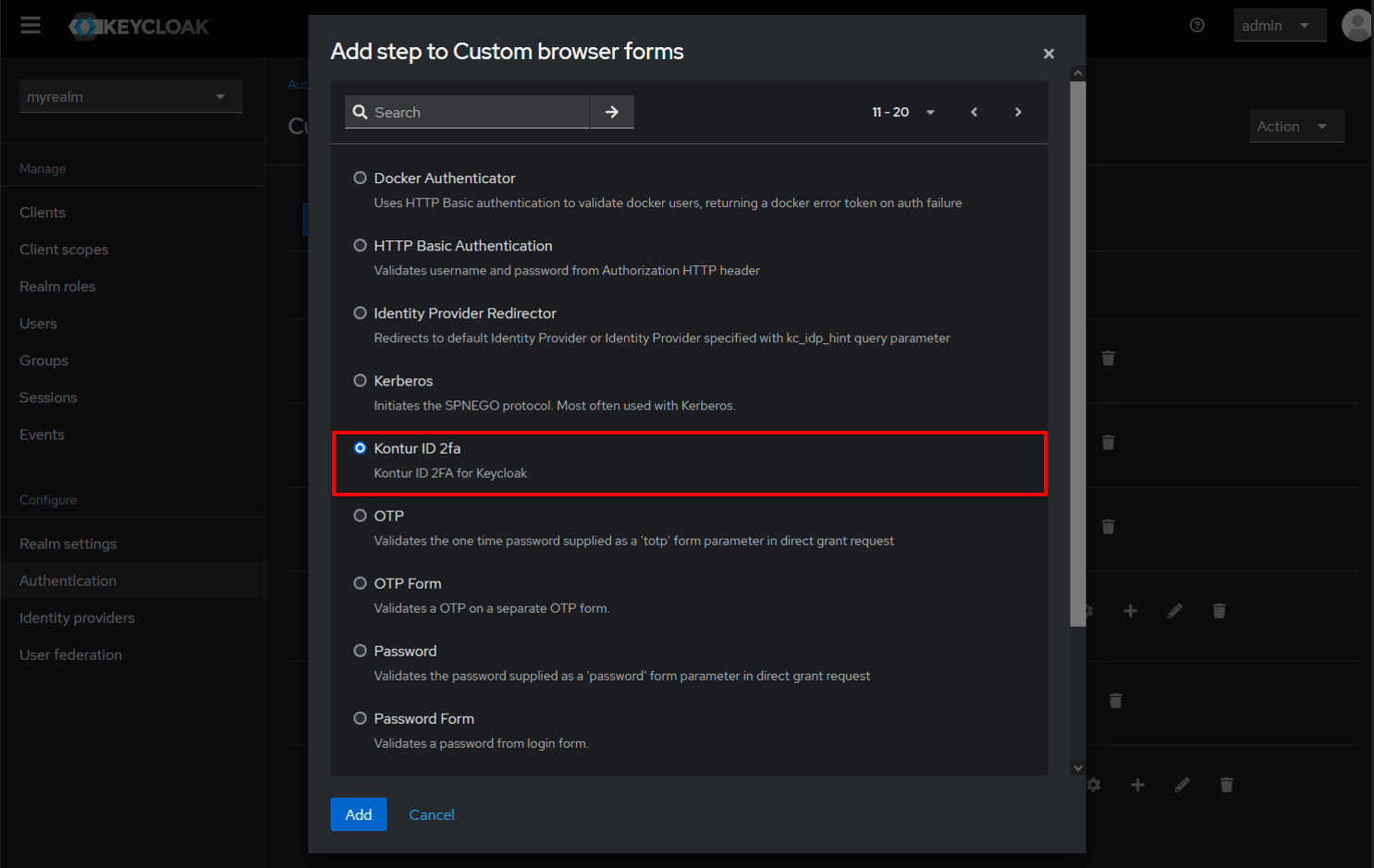Click scrollbar up arrow in dialog
This screenshot has width=1374, height=868.
click(1078, 73)
